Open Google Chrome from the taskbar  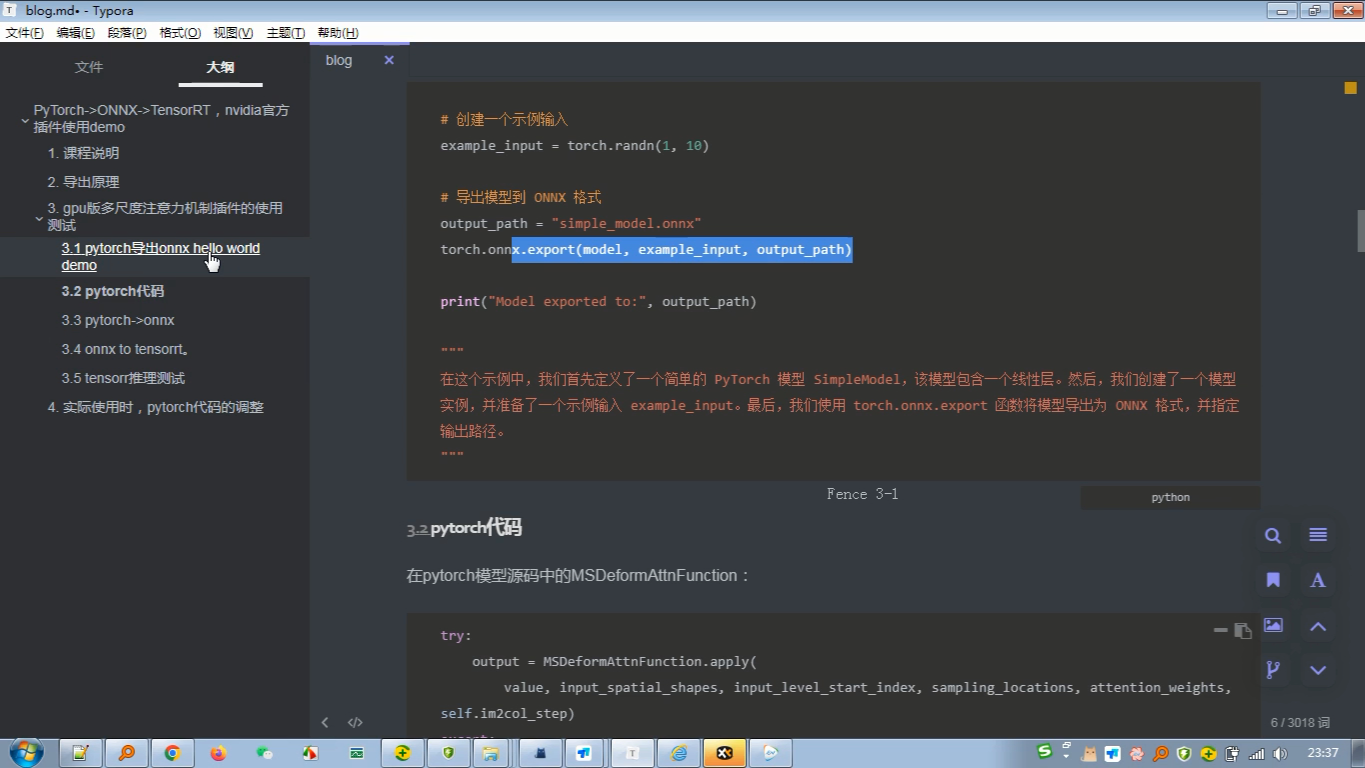[172, 753]
